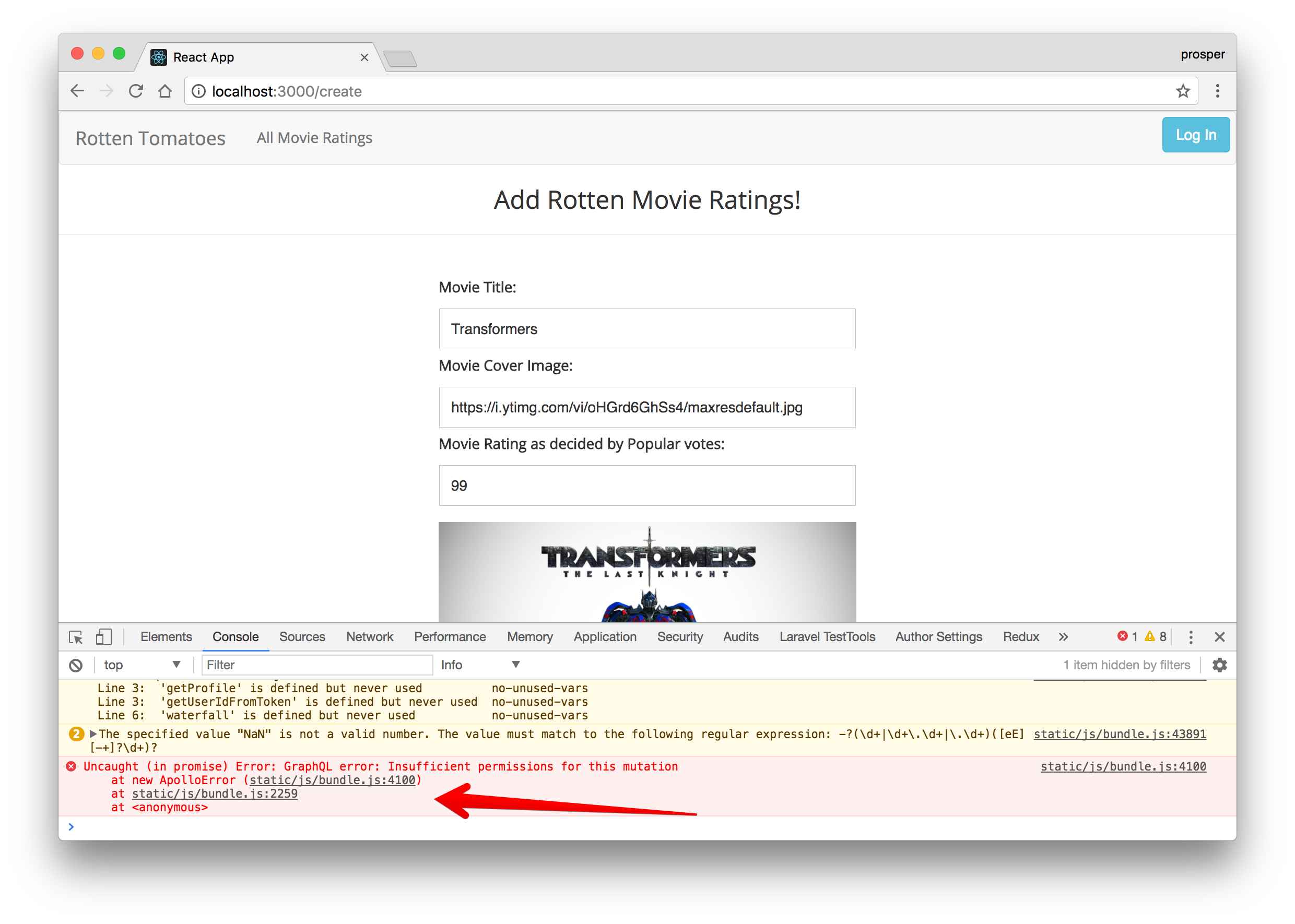The image size is (1295, 924).
Task: Toggle the device toolbar icon
Action: [103, 637]
